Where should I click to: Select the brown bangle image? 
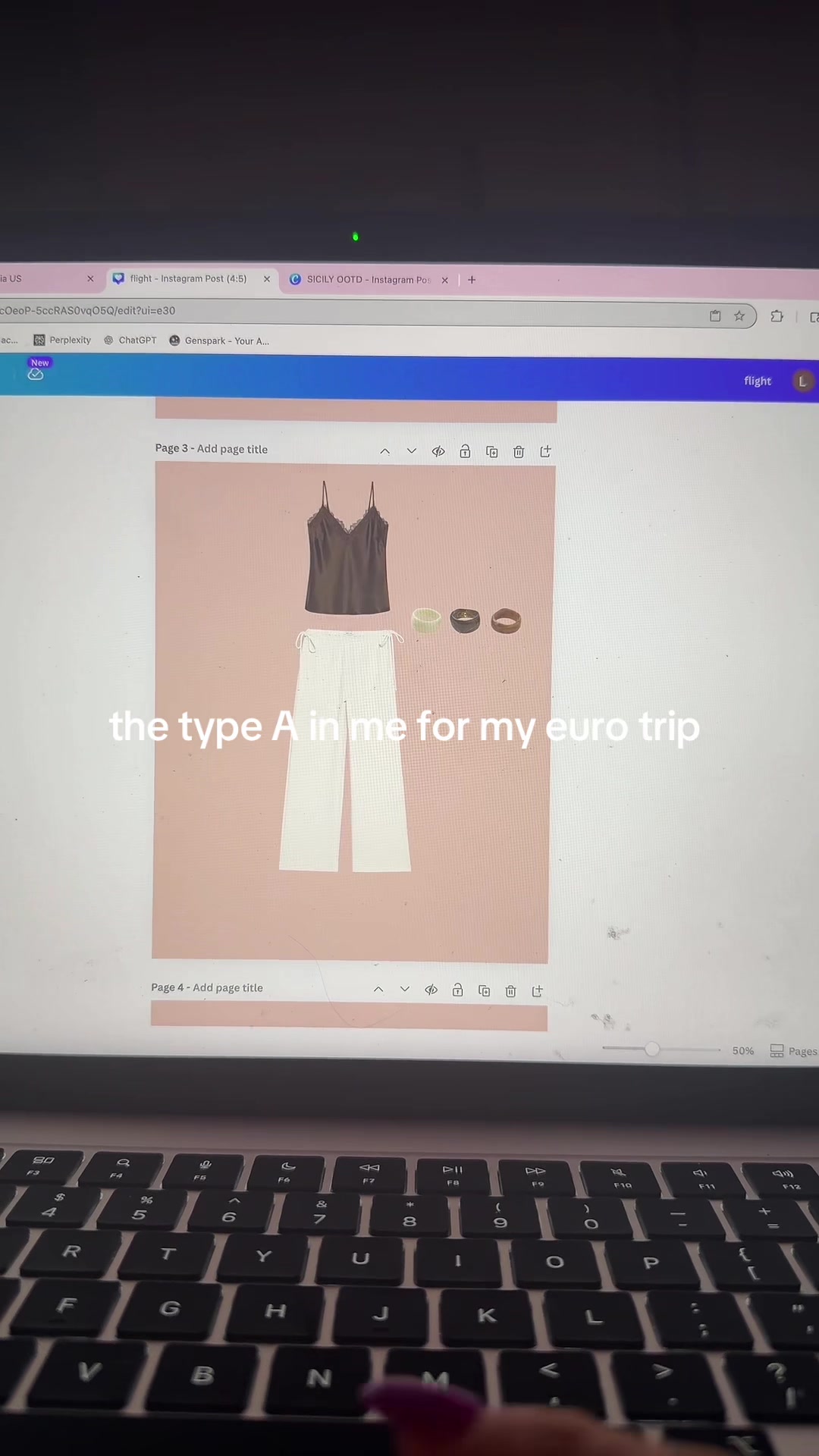[506, 621]
